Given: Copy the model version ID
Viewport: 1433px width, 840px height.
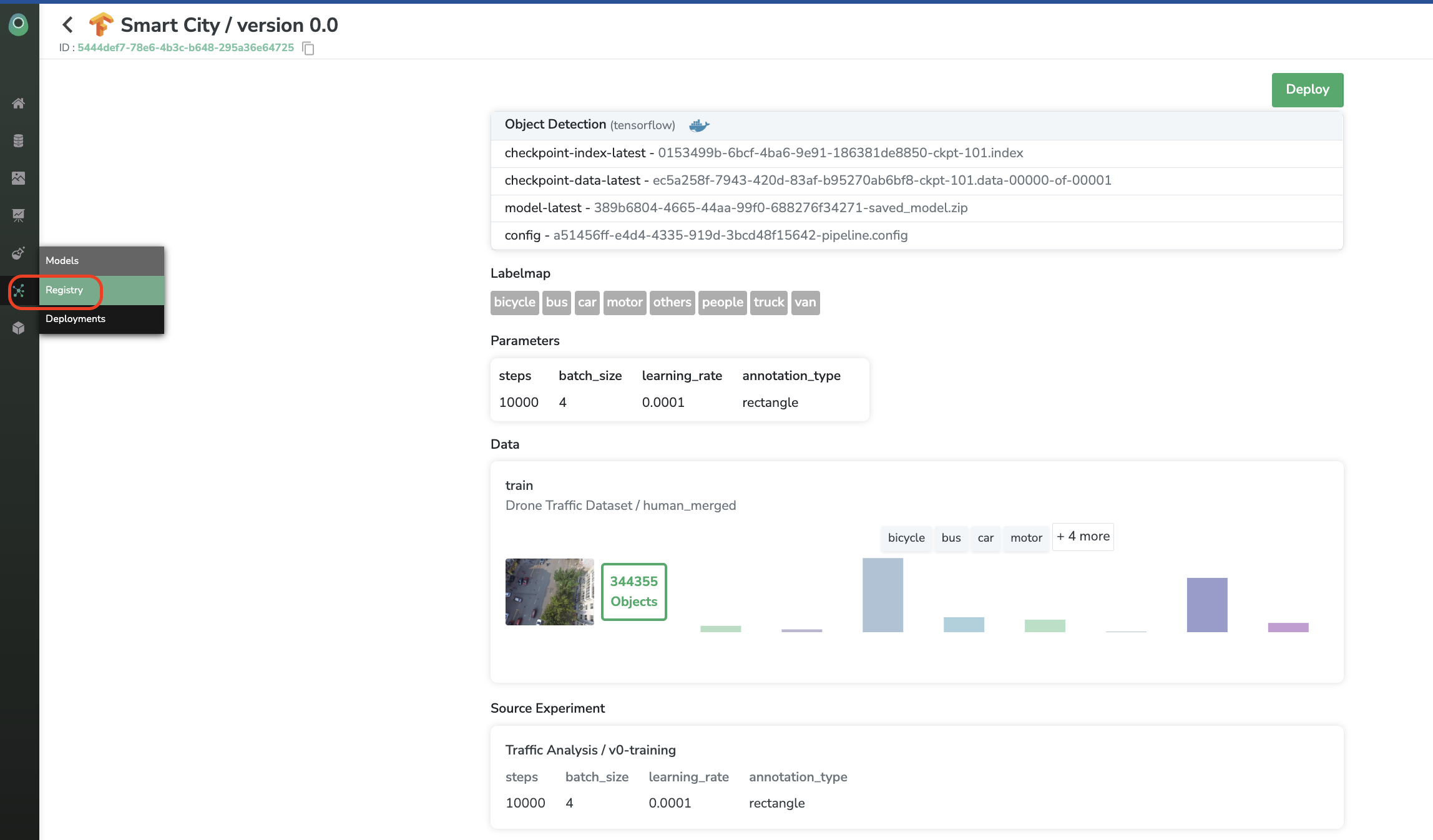Looking at the screenshot, I should [308, 48].
